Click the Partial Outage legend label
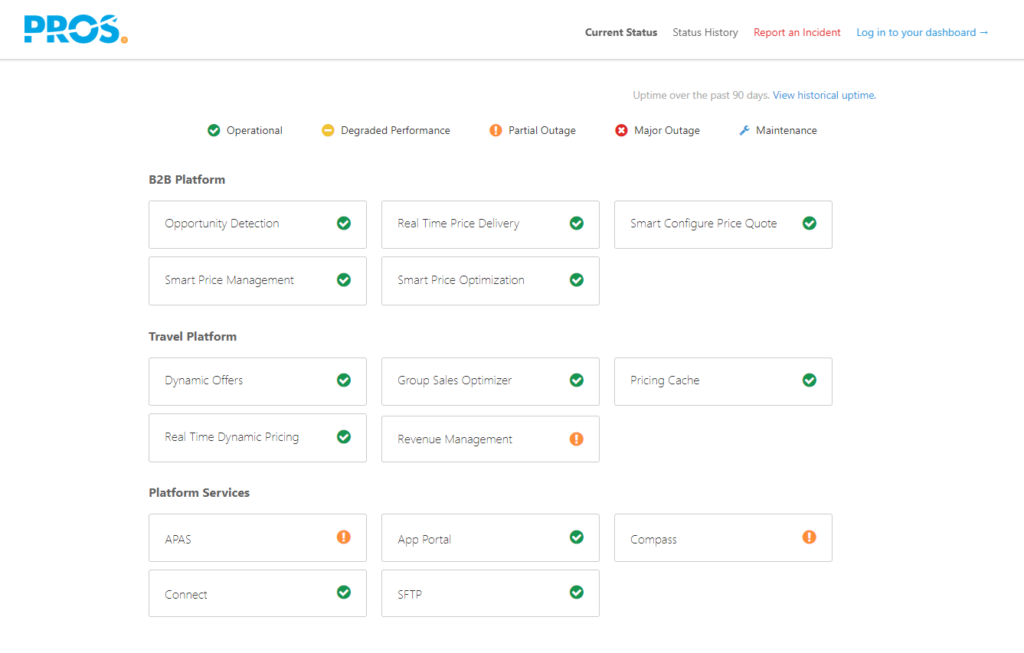 pyautogui.click(x=542, y=131)
